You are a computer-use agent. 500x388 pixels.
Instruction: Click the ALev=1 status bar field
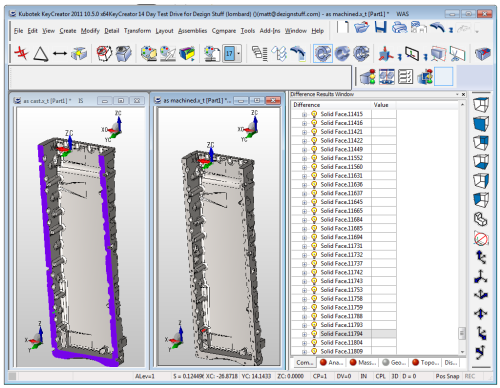(x=145, y=376)
